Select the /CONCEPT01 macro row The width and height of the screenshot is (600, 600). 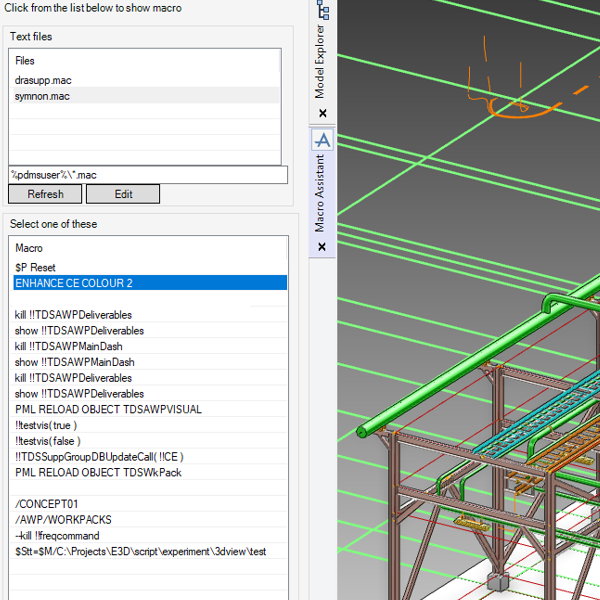(150, 504)
